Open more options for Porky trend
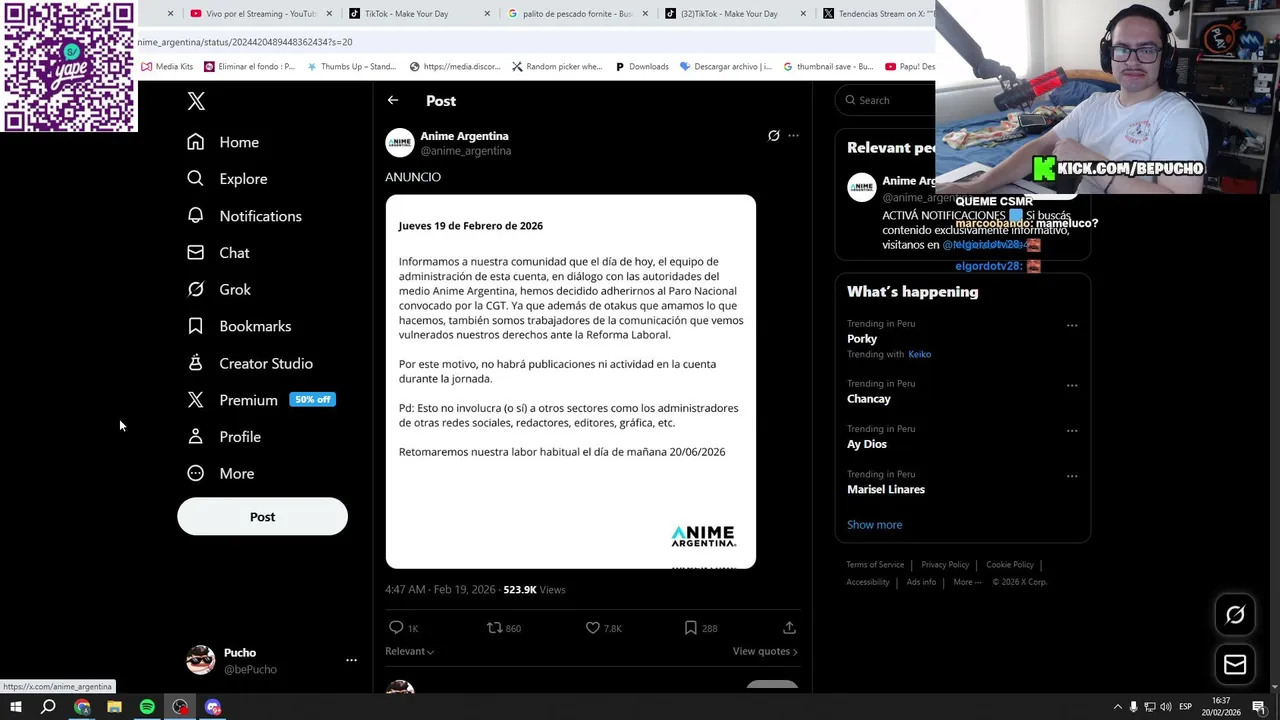The height and width of the screenshot is (720, 1280). pos(1072,325)
